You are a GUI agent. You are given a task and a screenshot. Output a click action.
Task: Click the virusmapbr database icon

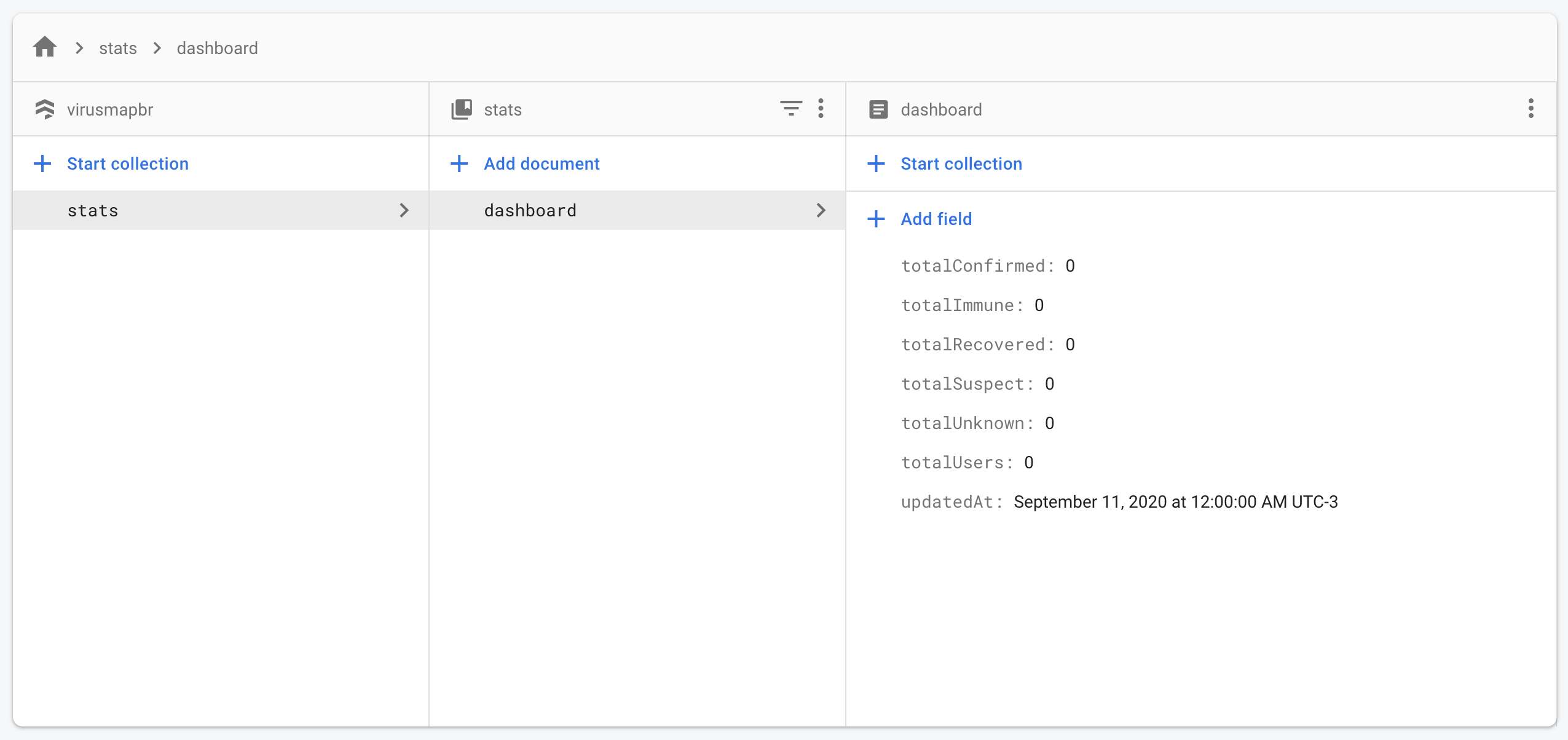point(44,109)
